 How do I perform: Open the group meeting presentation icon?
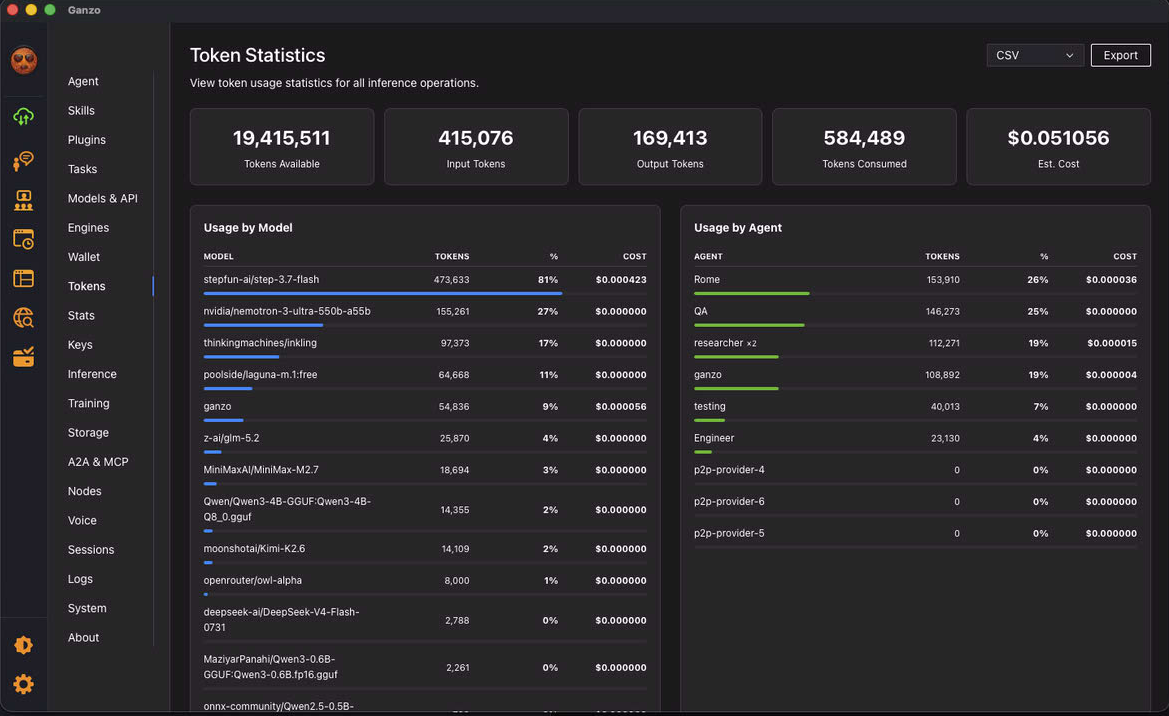pyautogui.click(x=24, y=200)
